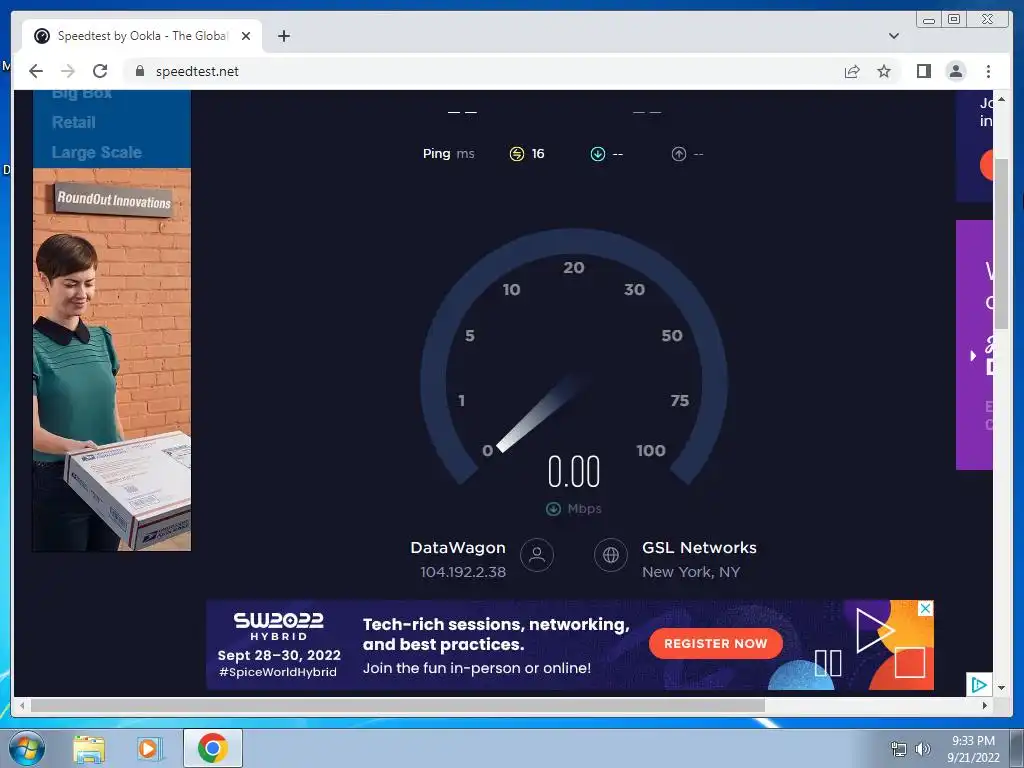The height and width of the screenshot is (768, 1024).
Task: Click the network tray icon
Action: pyautogui.click(x=899, y=749)
